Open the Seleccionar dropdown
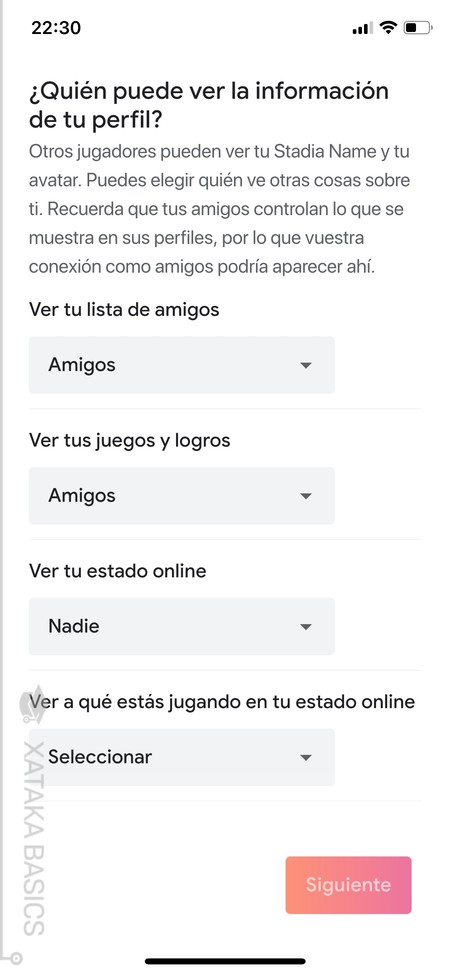Image resolution: width=450 pixels, height=974 pixels. pos(181,757)
